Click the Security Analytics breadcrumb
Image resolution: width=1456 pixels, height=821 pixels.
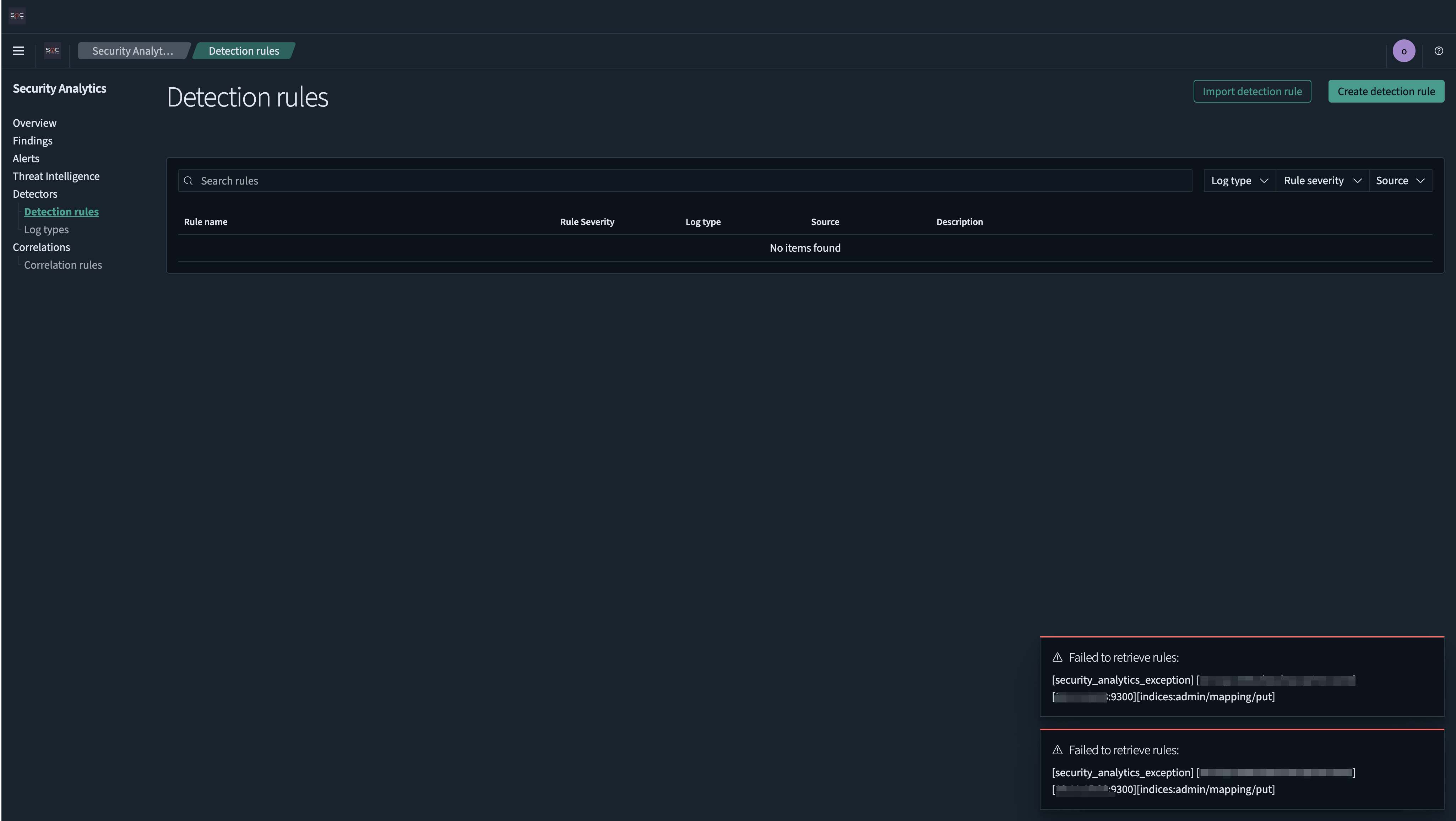[x=133, y=51]
